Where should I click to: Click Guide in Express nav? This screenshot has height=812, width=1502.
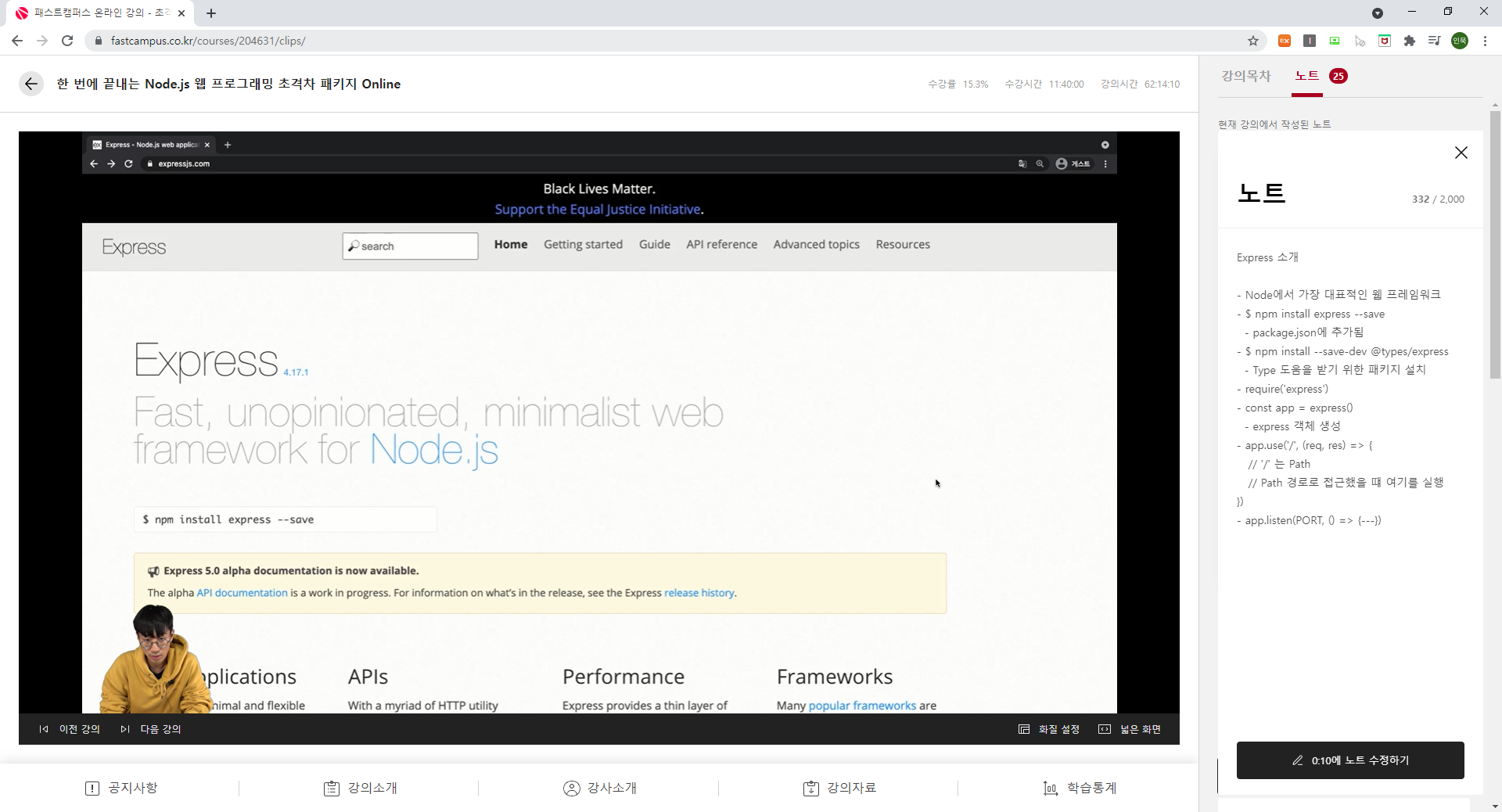click(655, 244)
